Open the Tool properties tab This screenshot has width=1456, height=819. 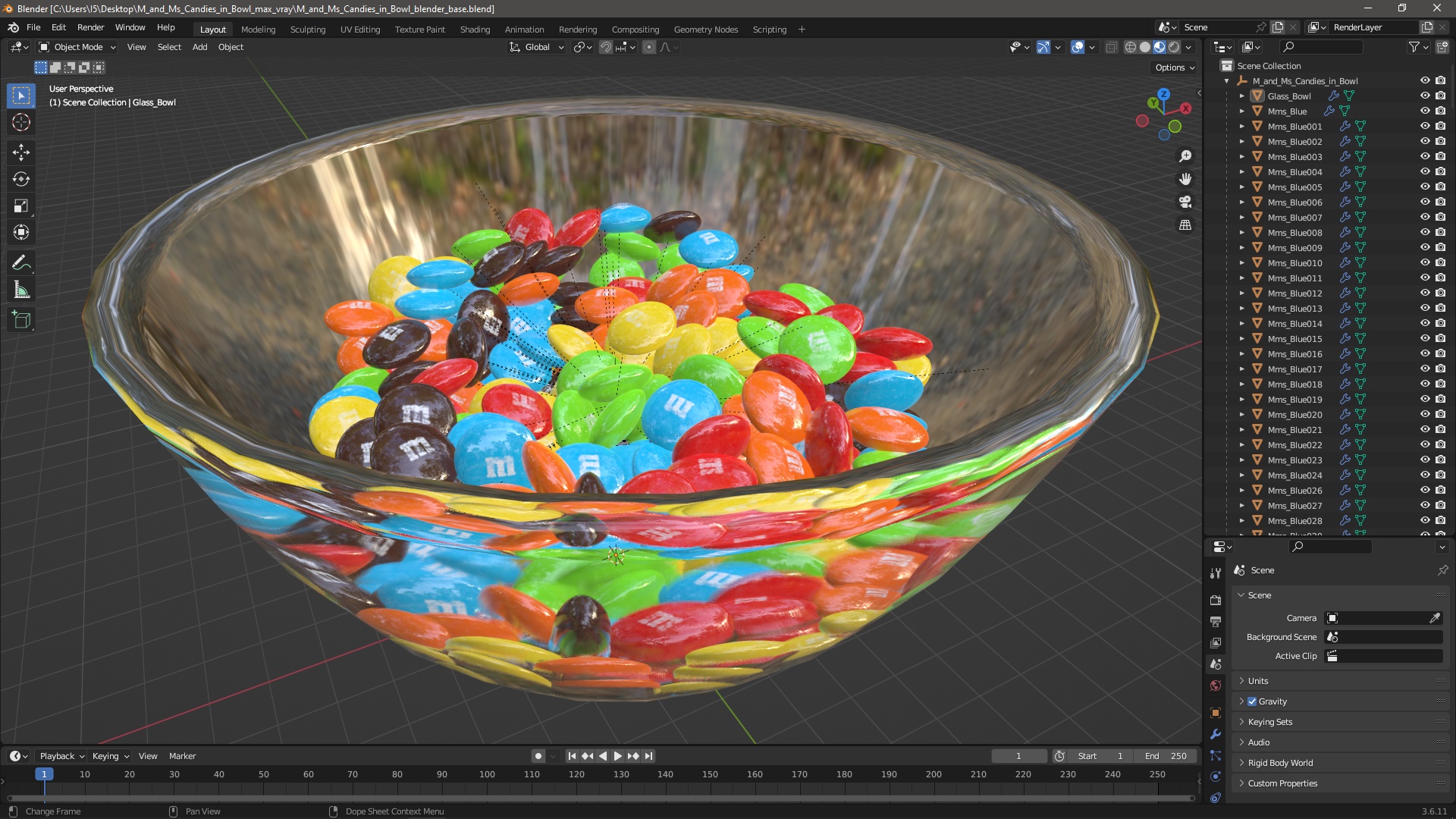1216,573
